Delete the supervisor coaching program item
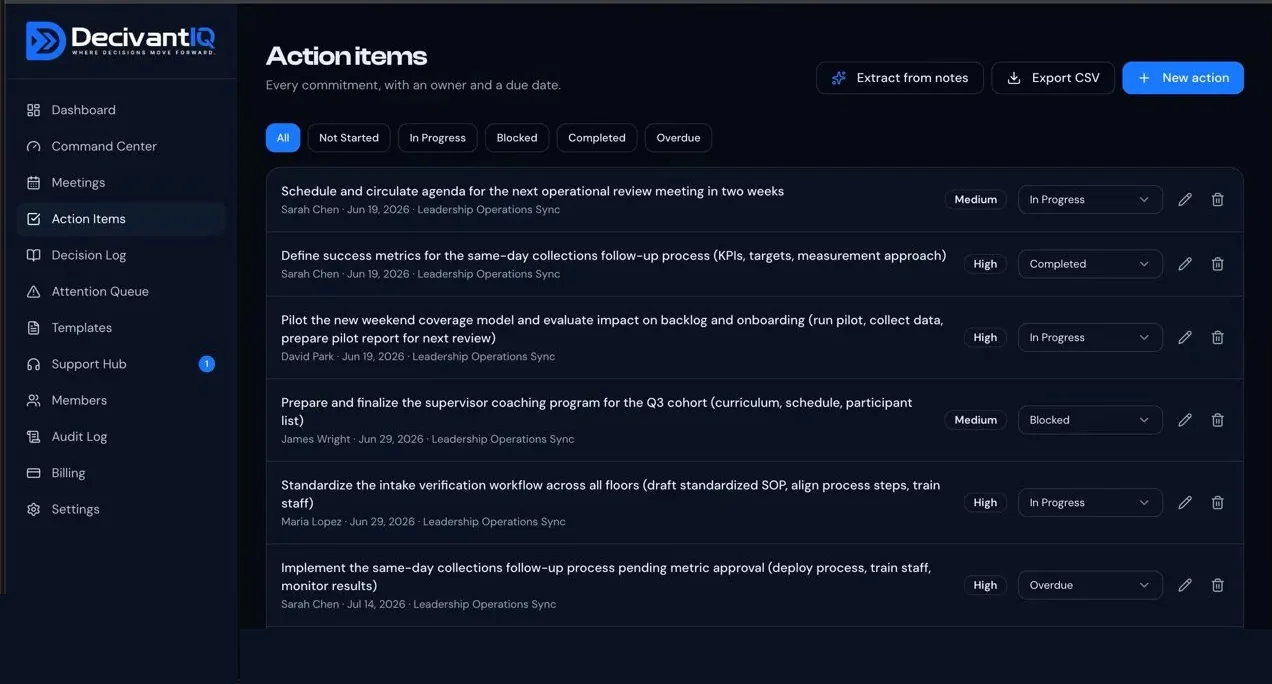1272x684 pixels. click(x=1218, y=420)
